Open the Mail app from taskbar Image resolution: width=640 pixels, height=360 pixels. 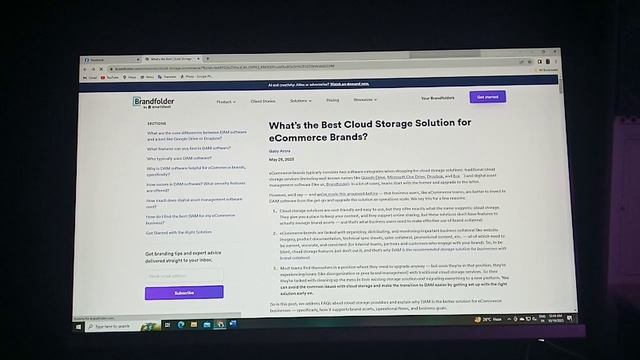click(x=207, y=325)
